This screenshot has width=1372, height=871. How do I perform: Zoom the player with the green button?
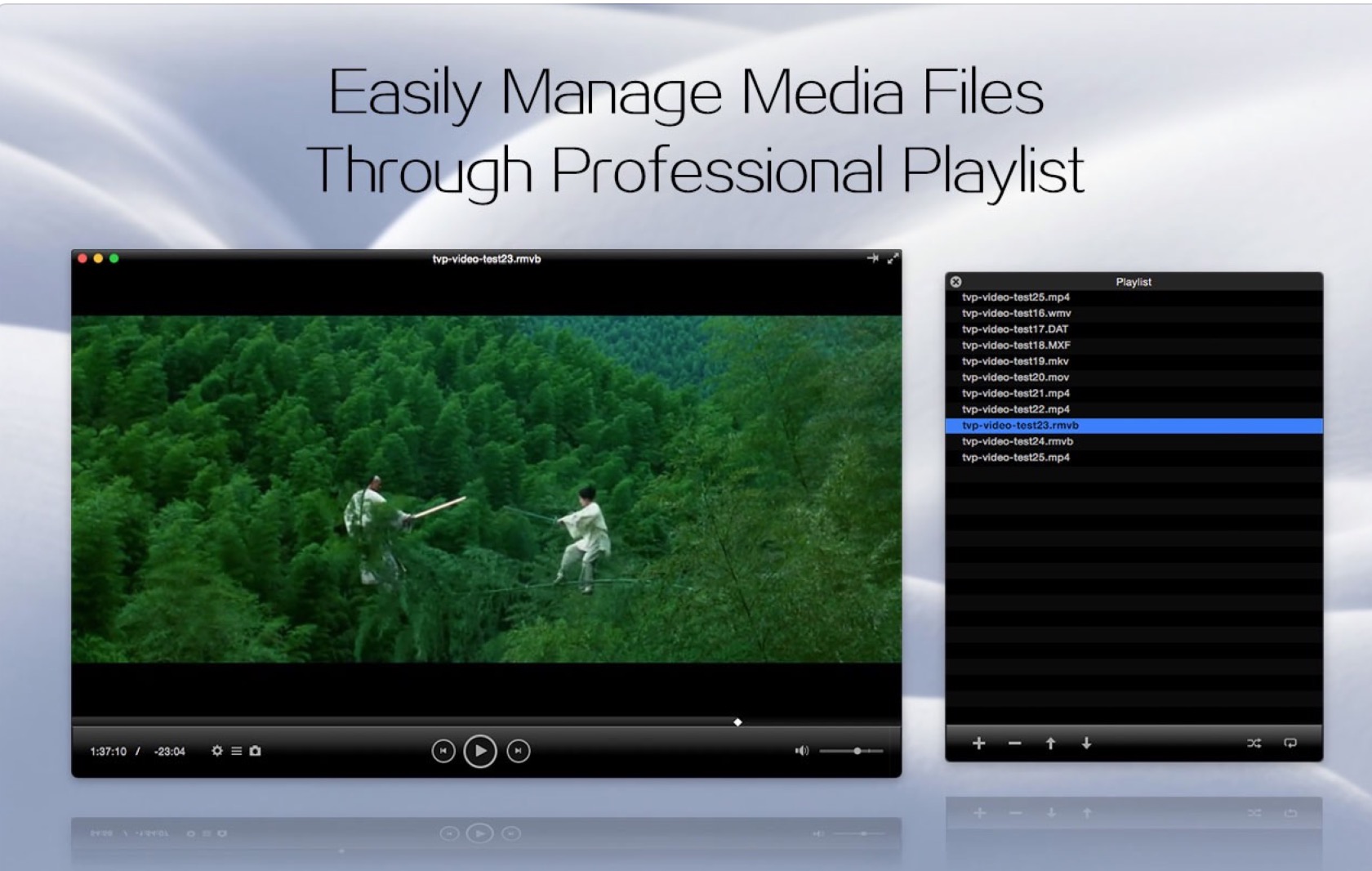(x=114, y=258)
